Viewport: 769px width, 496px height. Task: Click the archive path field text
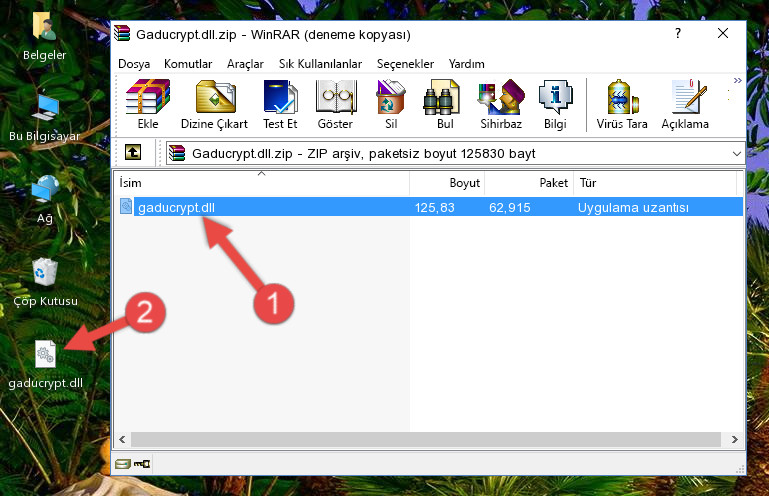363,154
